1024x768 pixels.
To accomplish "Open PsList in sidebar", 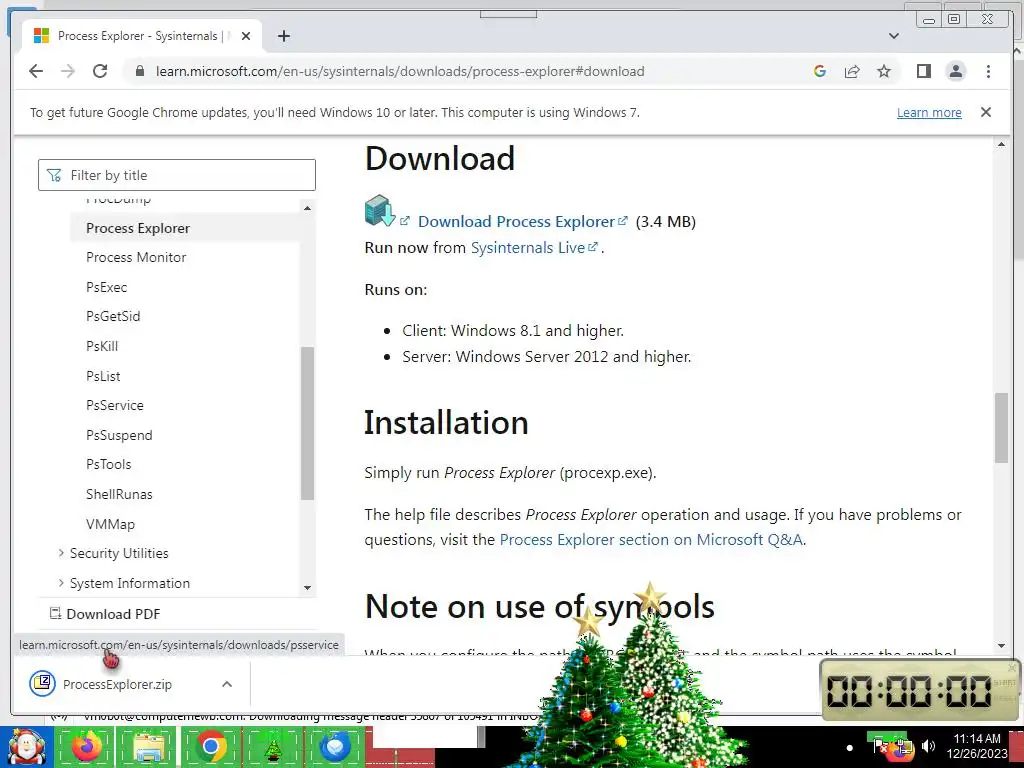I will 103,376.
